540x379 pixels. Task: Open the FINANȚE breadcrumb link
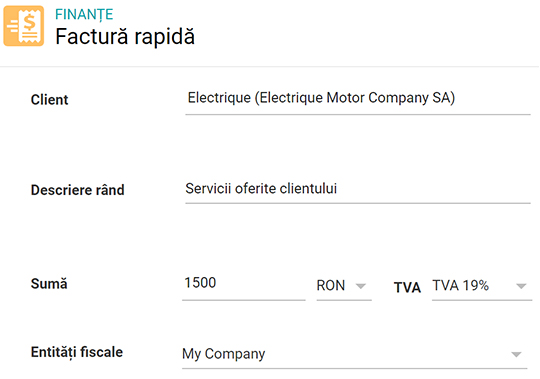(x=84, y=14)
